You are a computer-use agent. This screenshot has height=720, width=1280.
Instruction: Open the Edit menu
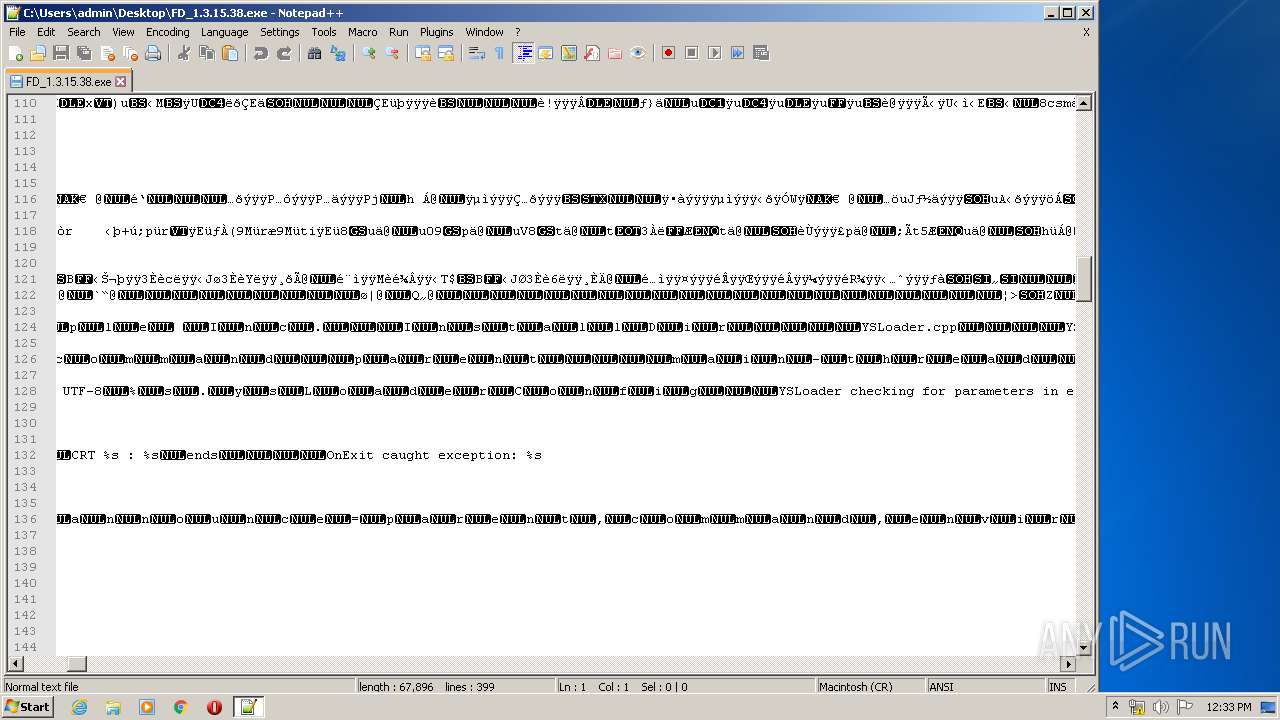coord(46,32)
